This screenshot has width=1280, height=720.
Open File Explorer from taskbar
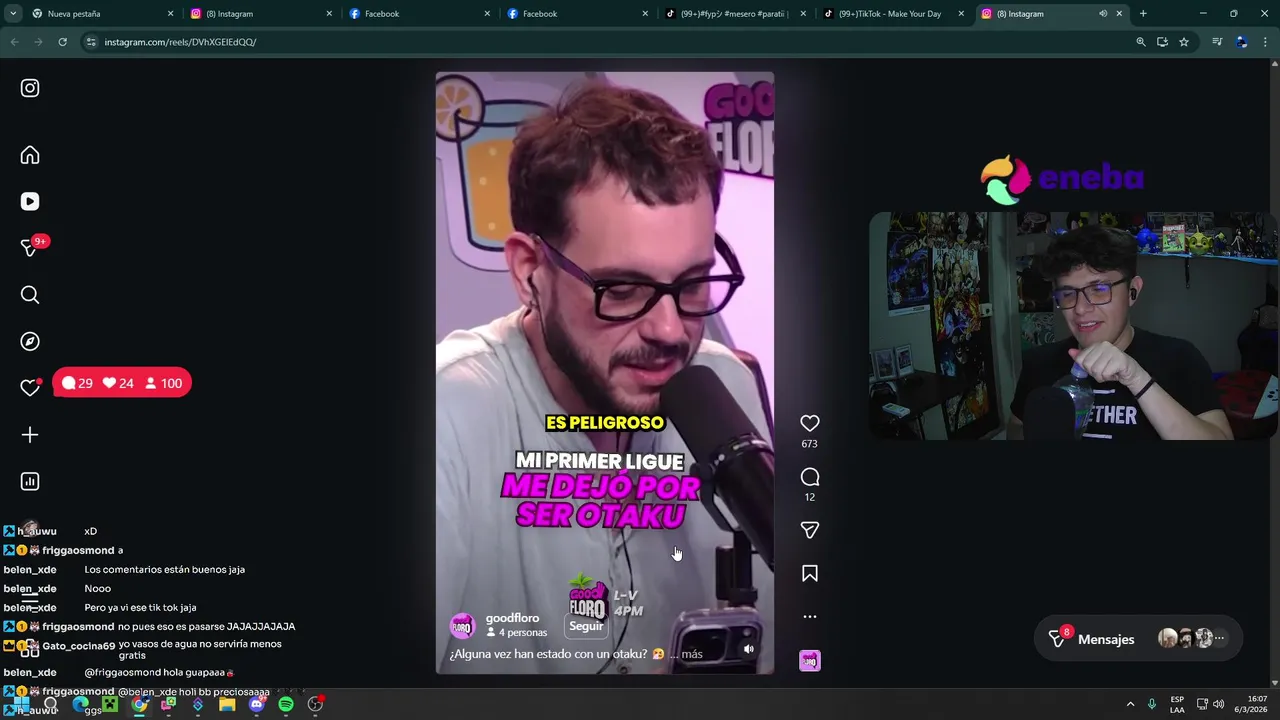point(227,704)
